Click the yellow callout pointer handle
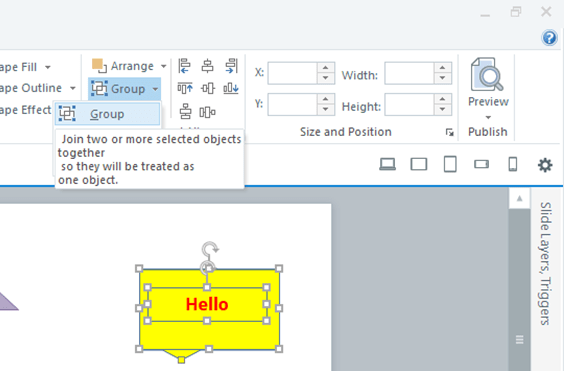 181,359
